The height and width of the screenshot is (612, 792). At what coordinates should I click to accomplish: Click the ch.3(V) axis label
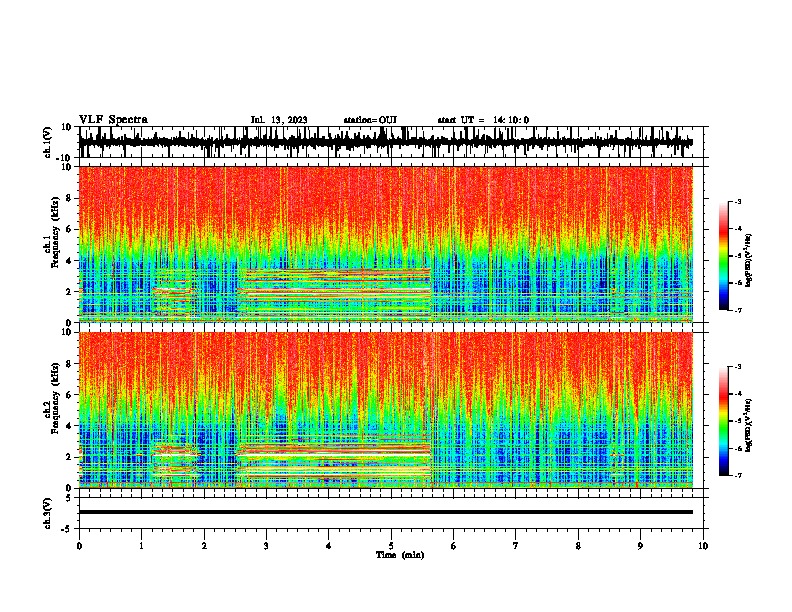48,513
